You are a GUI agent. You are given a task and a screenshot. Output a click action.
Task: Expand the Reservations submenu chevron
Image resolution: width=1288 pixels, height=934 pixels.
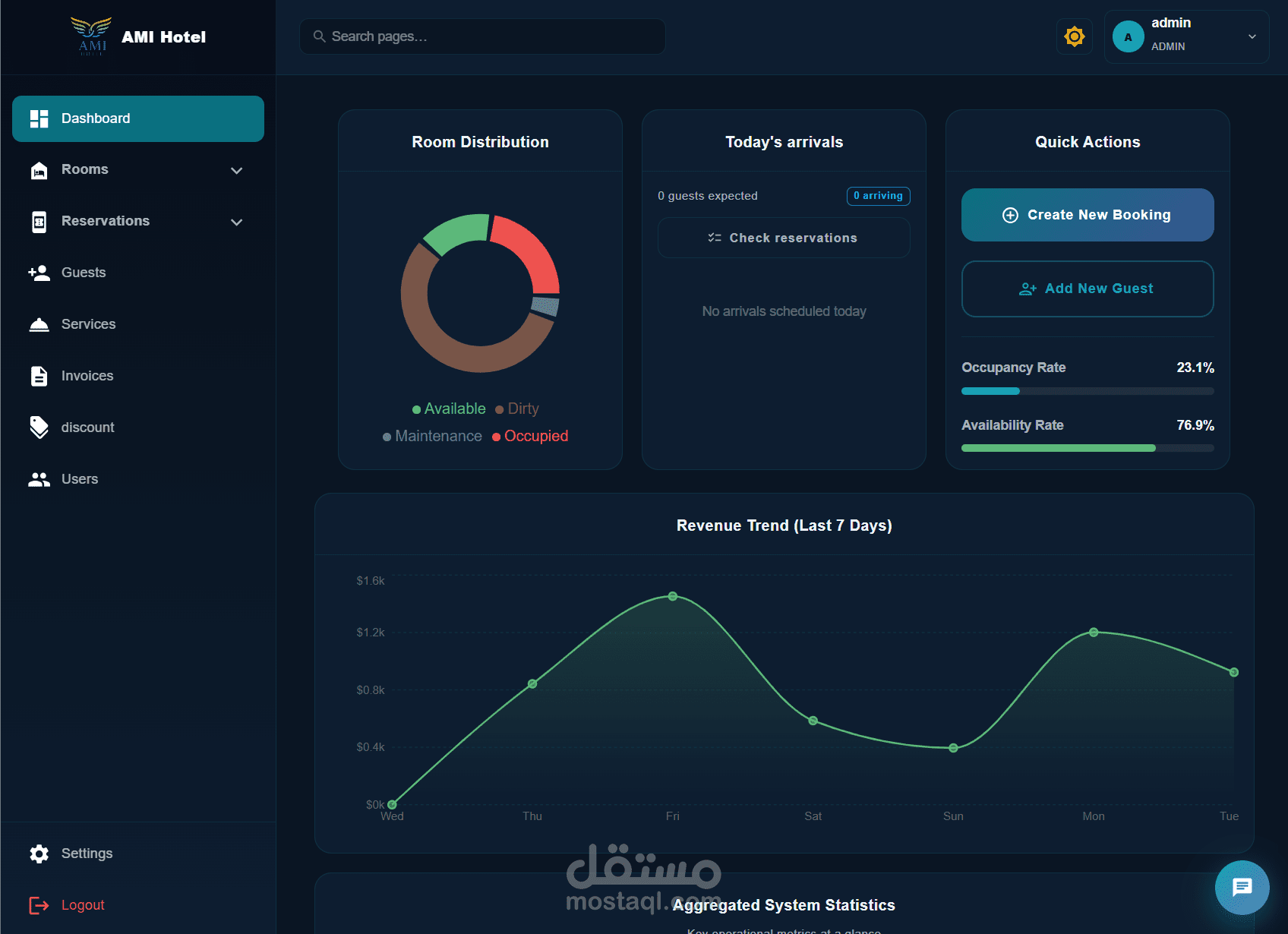pyautogui.click(x=236, y=222)
